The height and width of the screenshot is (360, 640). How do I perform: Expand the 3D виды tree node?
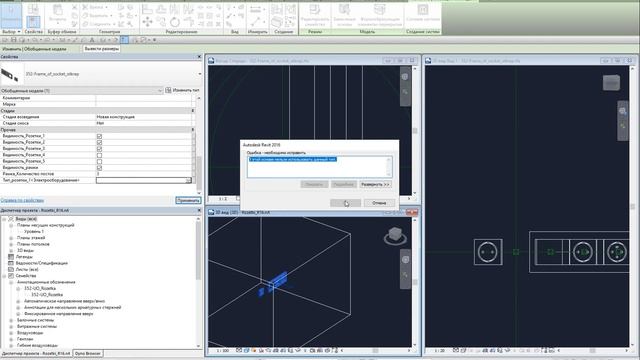point(11,251)
